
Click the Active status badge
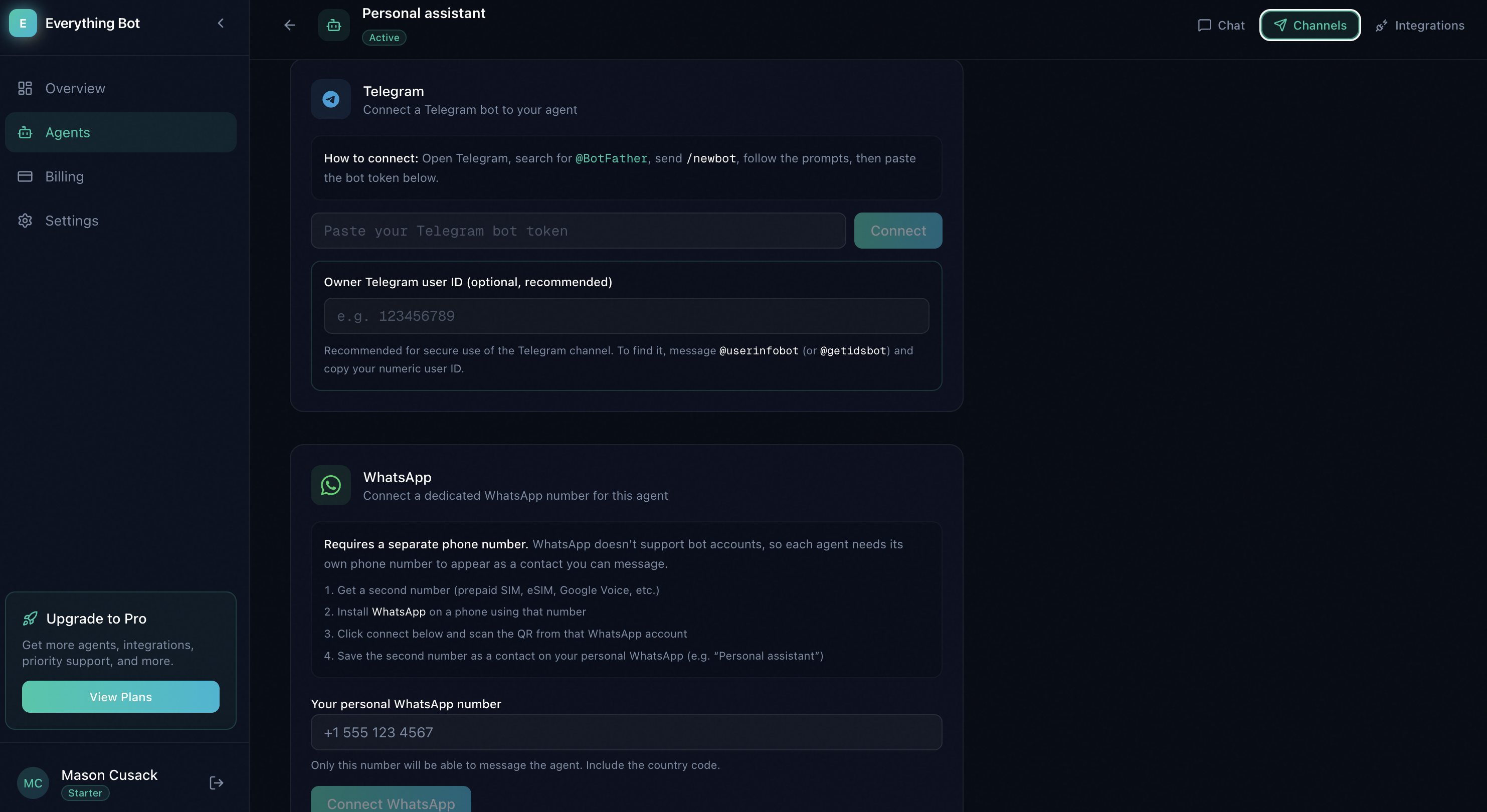[x=384, y=38]
